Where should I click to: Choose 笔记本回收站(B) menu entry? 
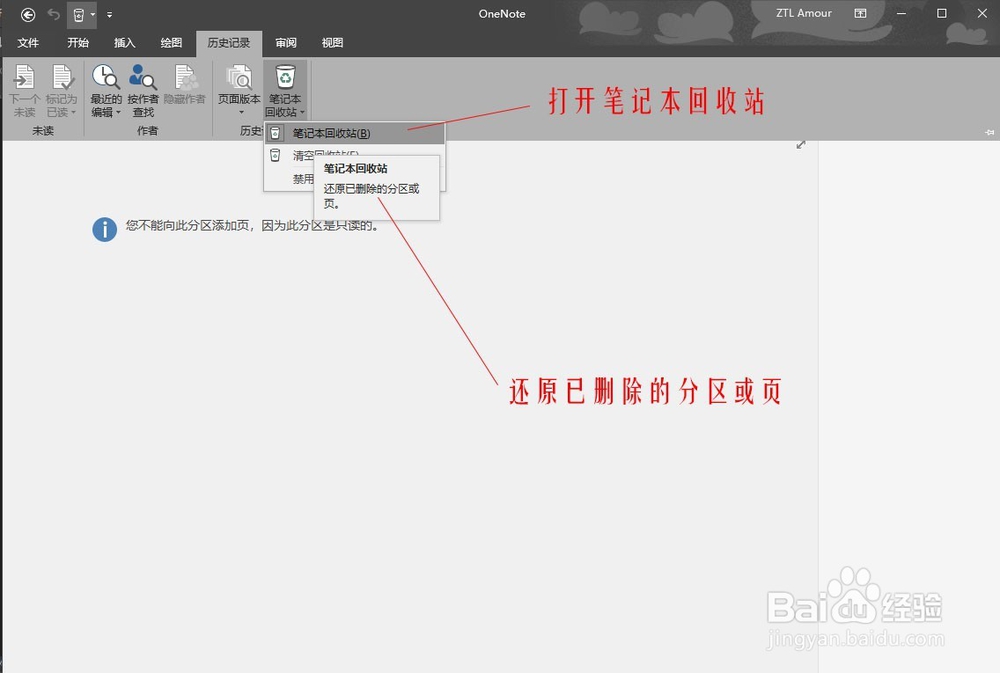click(x=355, y=133)
